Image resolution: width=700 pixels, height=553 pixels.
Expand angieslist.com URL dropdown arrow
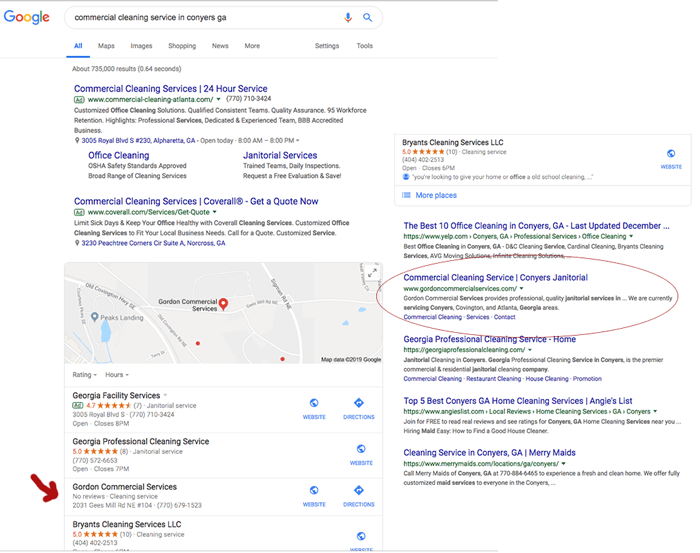coord(655,411)
